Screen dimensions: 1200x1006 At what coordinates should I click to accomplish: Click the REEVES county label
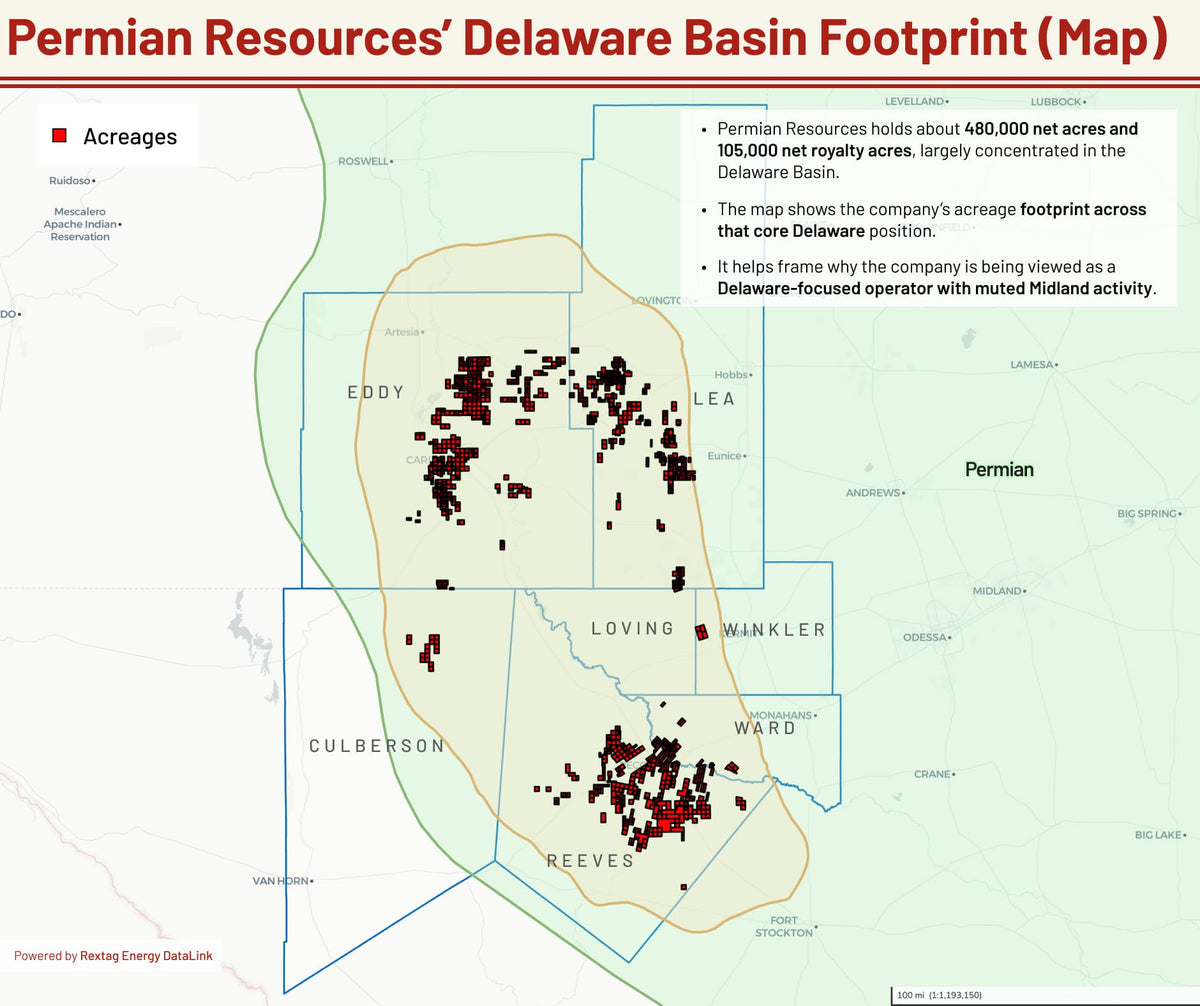pyautogui.click(x=590, y=860)
